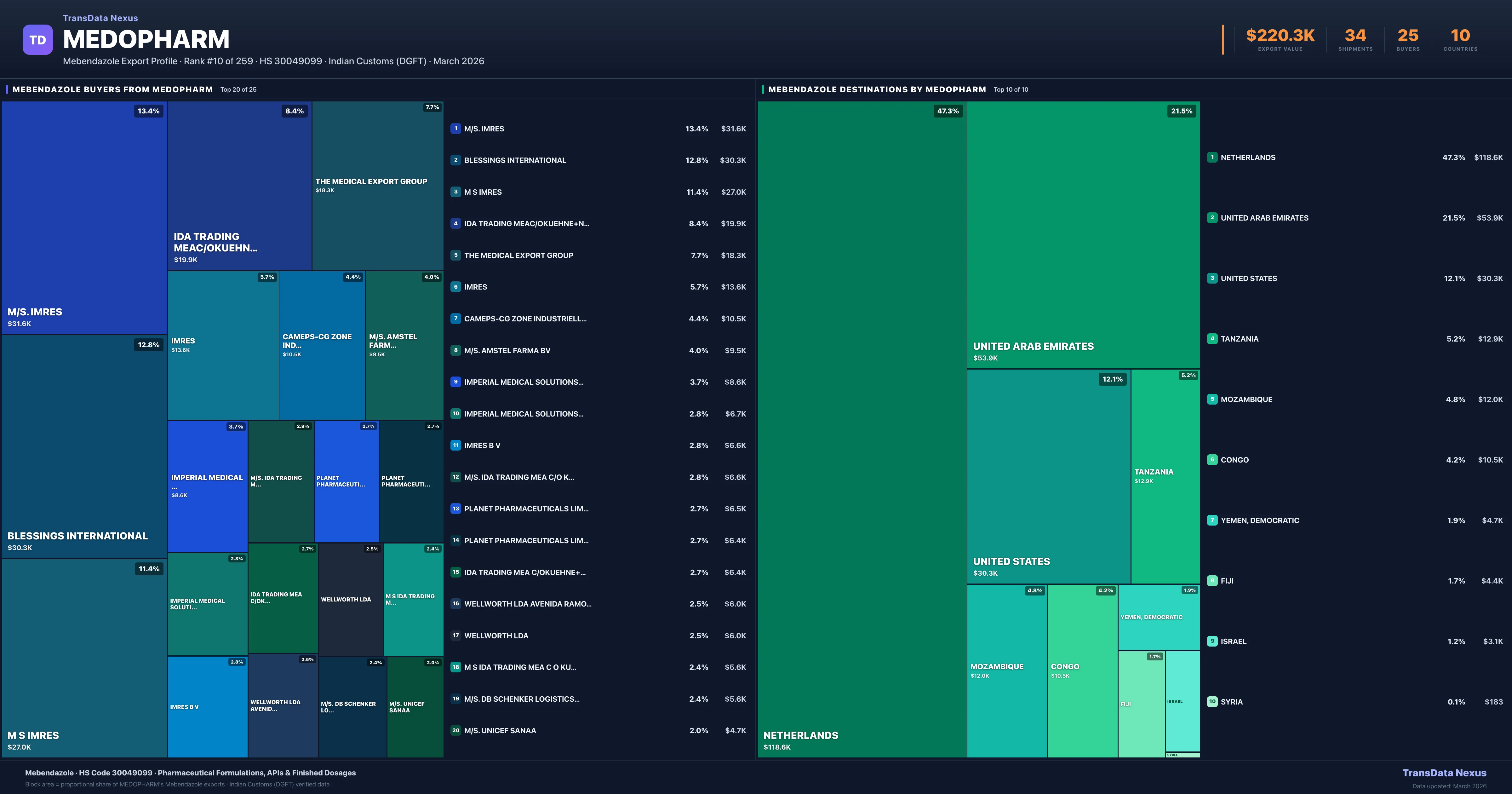Click the TANZANIA treemap tile
Viewport: 1512px width, 794px height.
[x=1165, y=476]
